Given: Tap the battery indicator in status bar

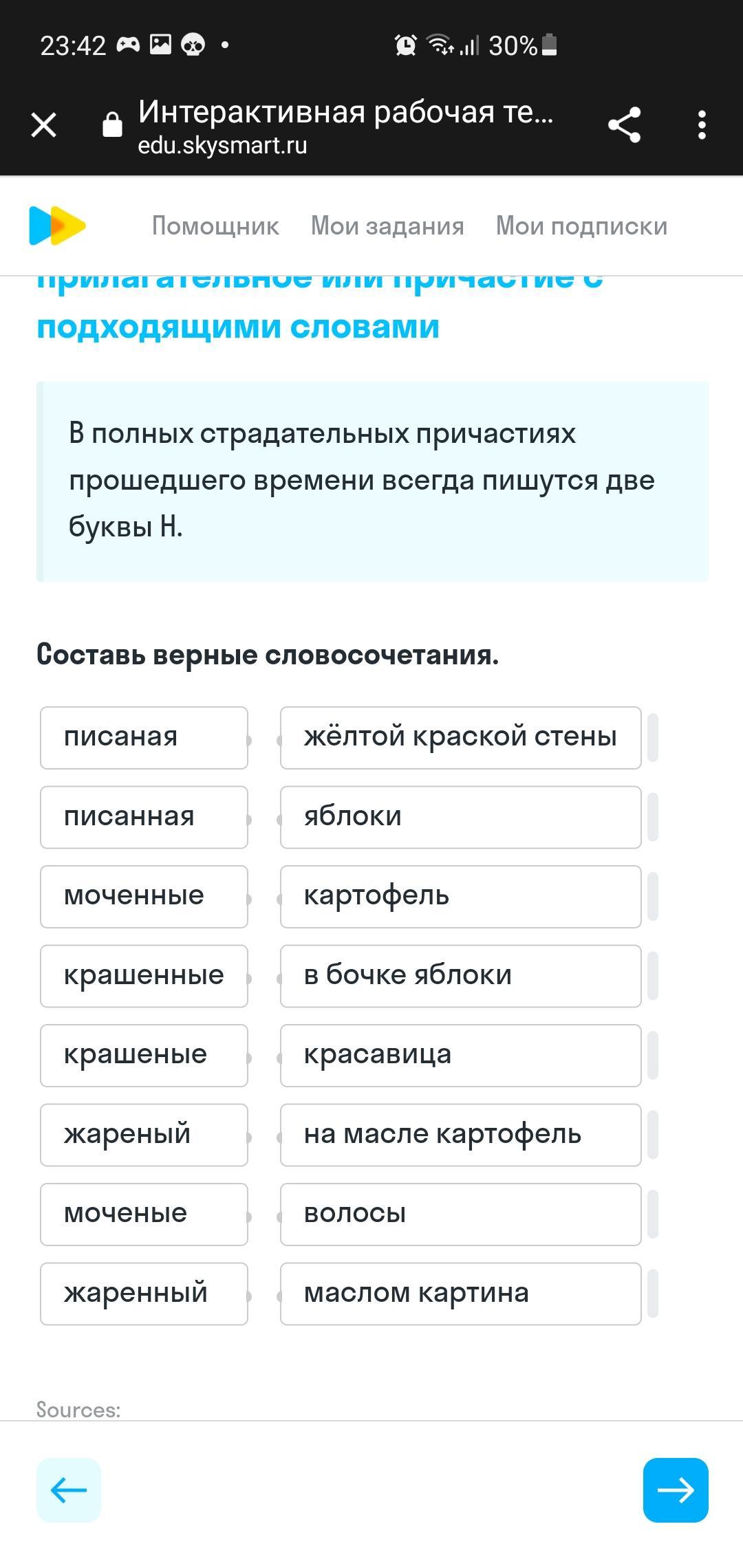Looking at the screenshot, I should [x=549, y=45].
